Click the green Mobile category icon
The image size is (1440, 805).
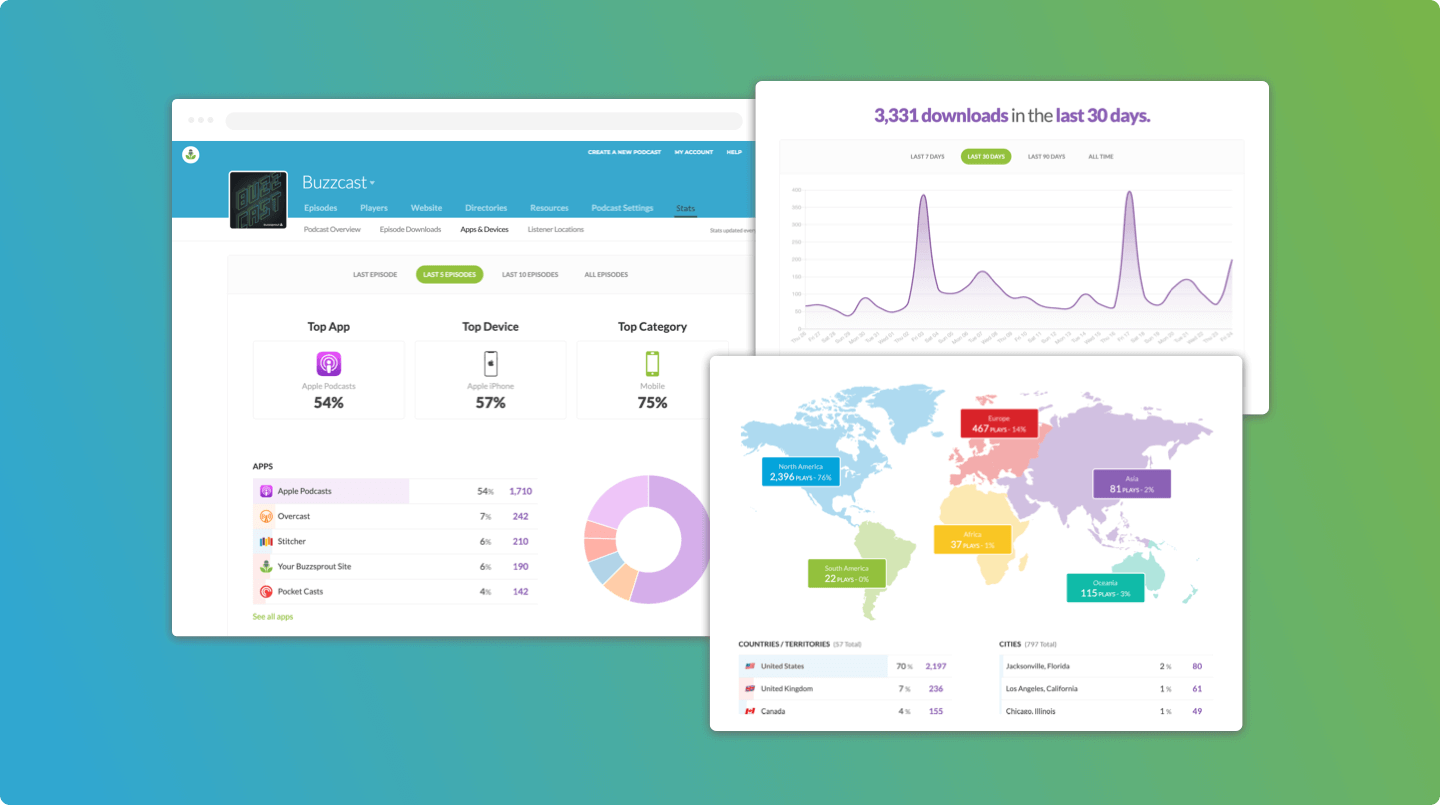point(652,363)
